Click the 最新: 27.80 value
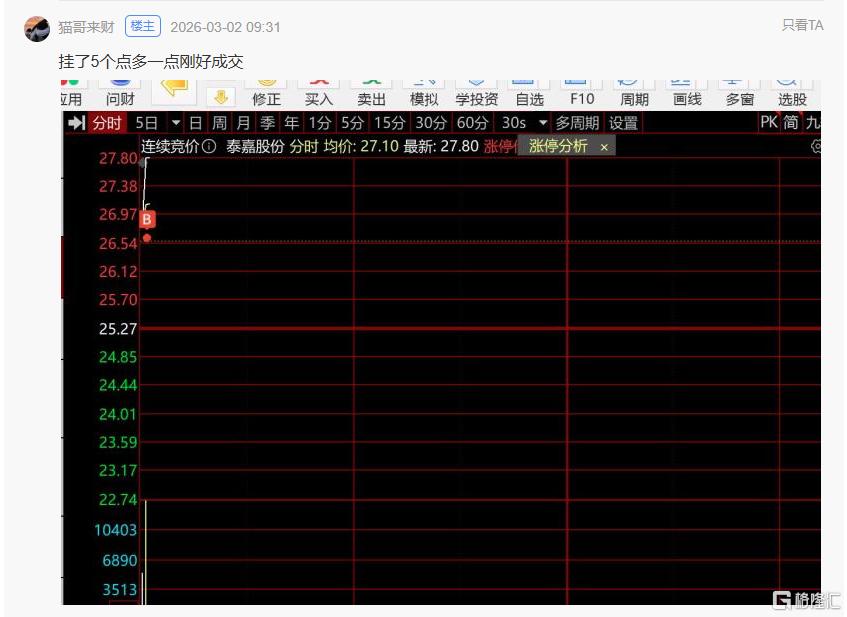Viewport: 847px width, 617px height. (441, 146)
